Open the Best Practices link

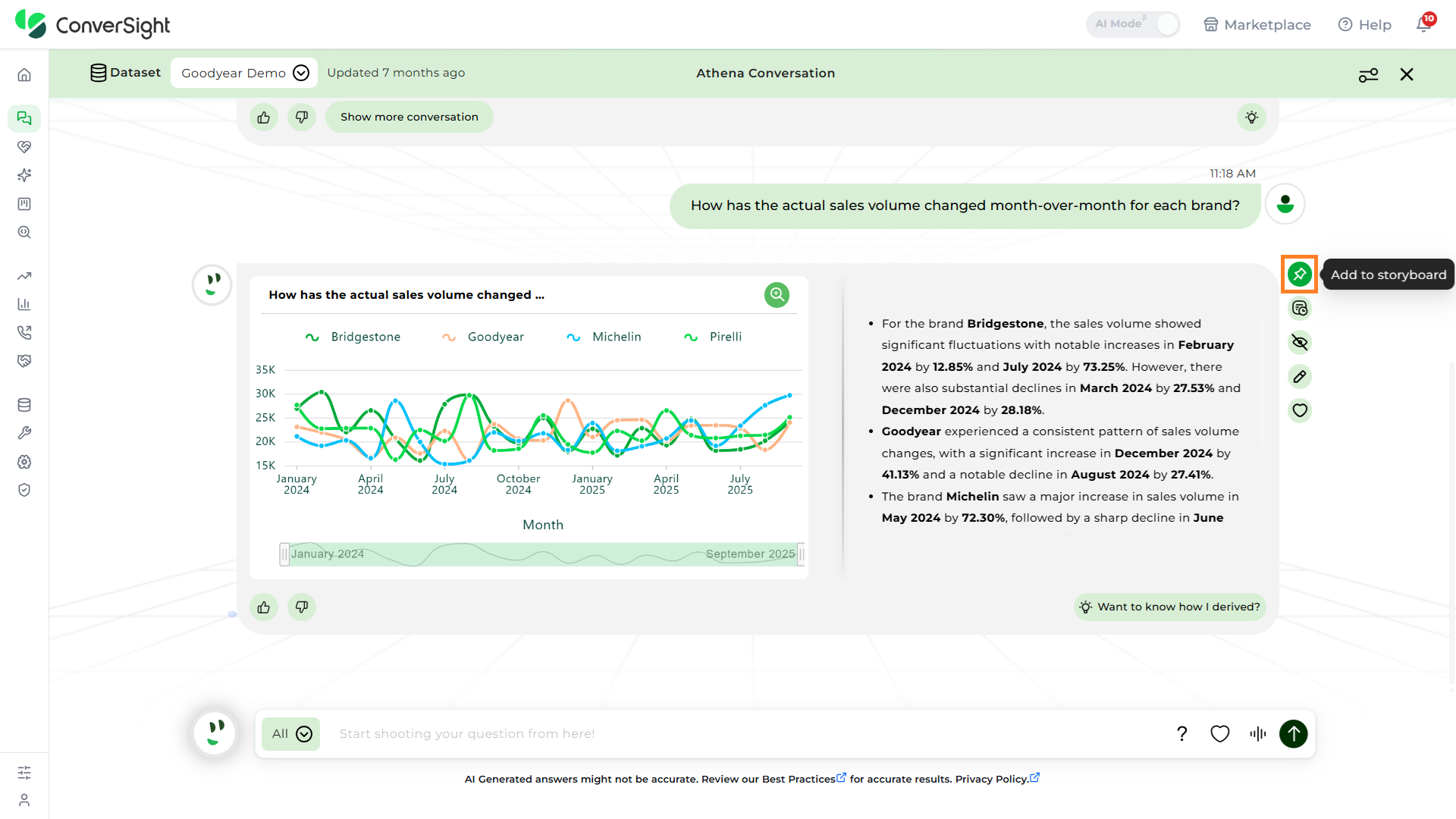pyautogui.click(x=804, y=779)
